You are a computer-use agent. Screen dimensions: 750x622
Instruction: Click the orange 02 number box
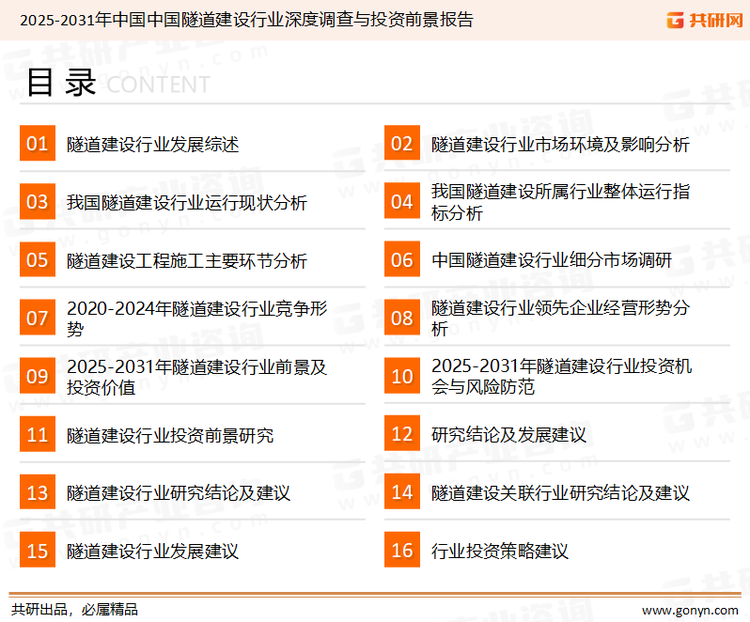402,143
